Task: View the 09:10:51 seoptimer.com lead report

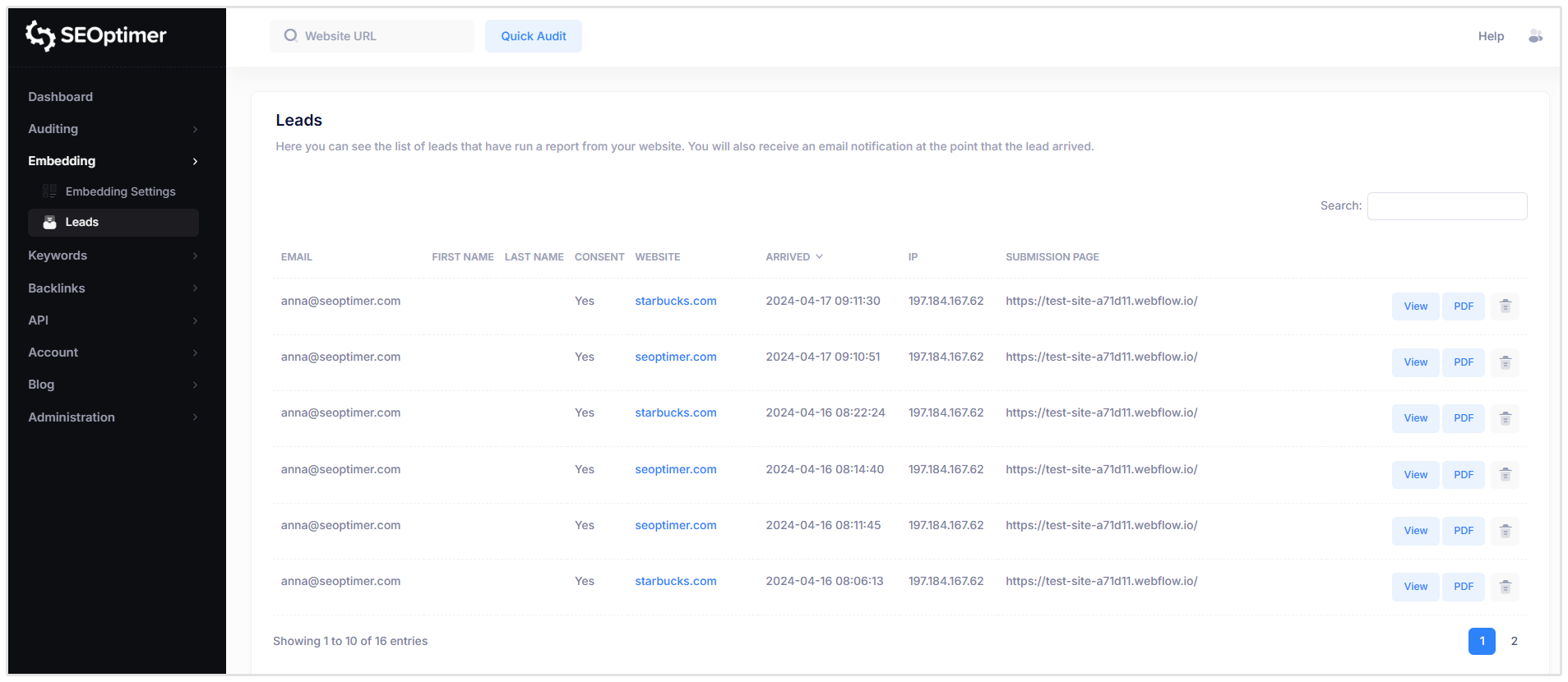Action: tap(1415, 362)
